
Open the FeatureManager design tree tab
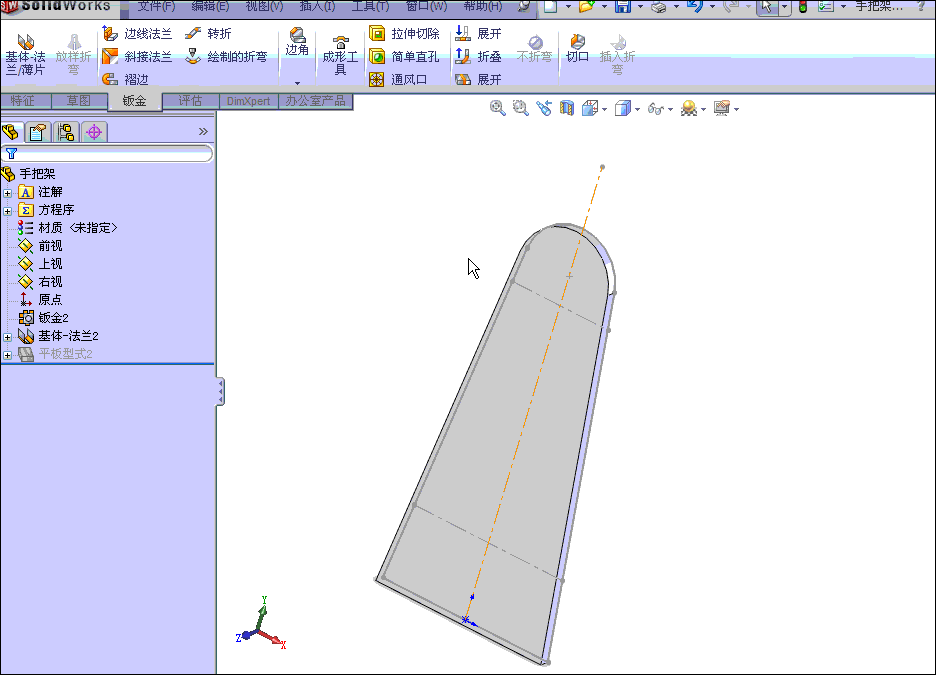[x=11, y=132]
